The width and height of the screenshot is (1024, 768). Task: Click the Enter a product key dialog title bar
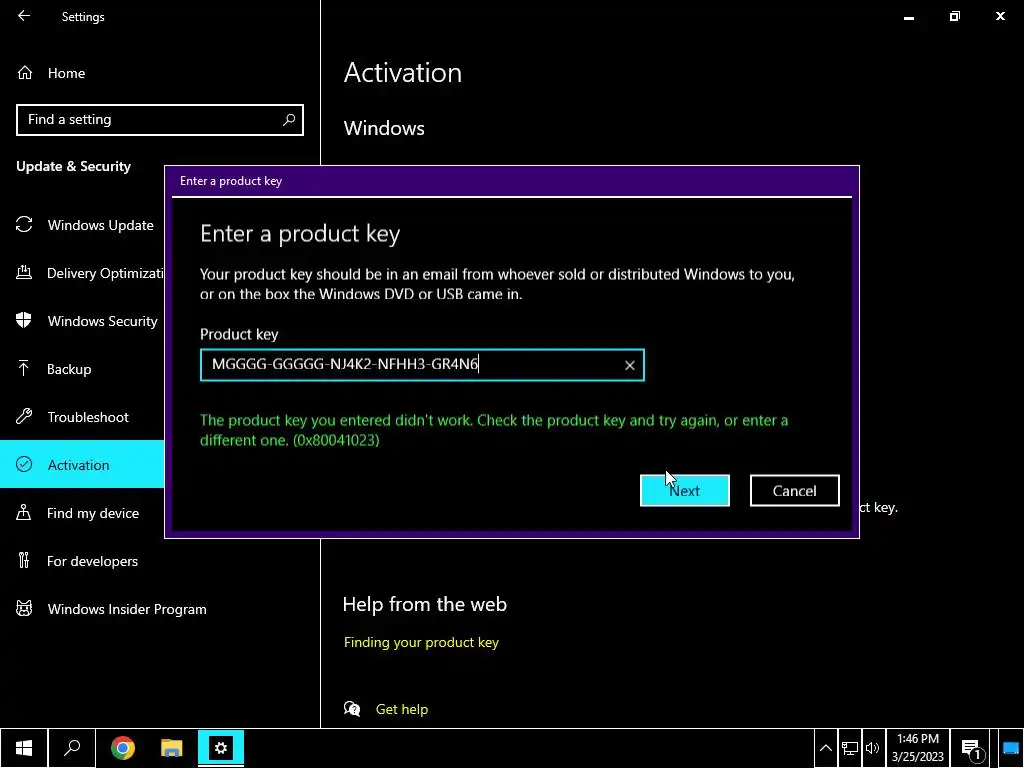click(x=512, y=181)
